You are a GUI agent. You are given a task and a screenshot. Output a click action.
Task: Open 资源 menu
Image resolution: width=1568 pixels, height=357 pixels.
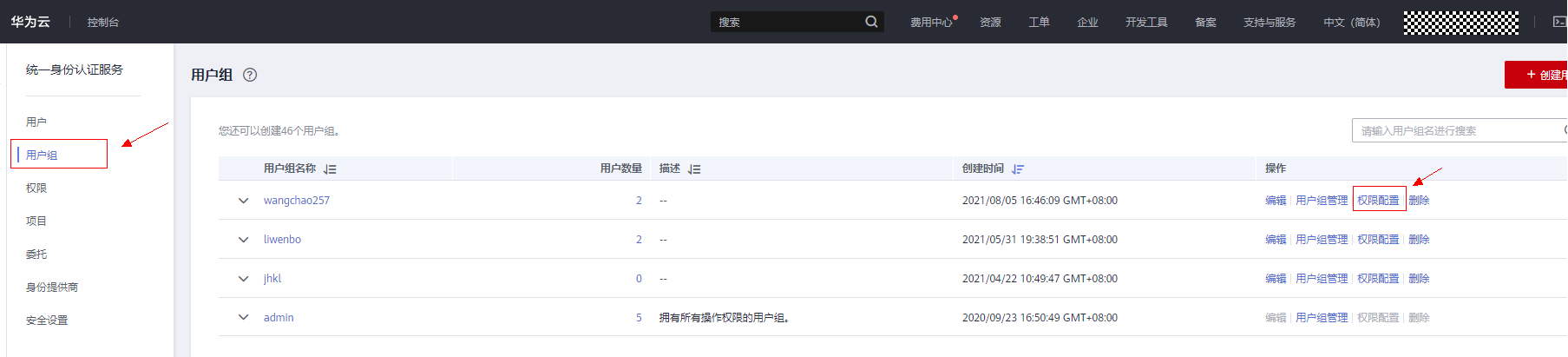[x=990, y=23]
